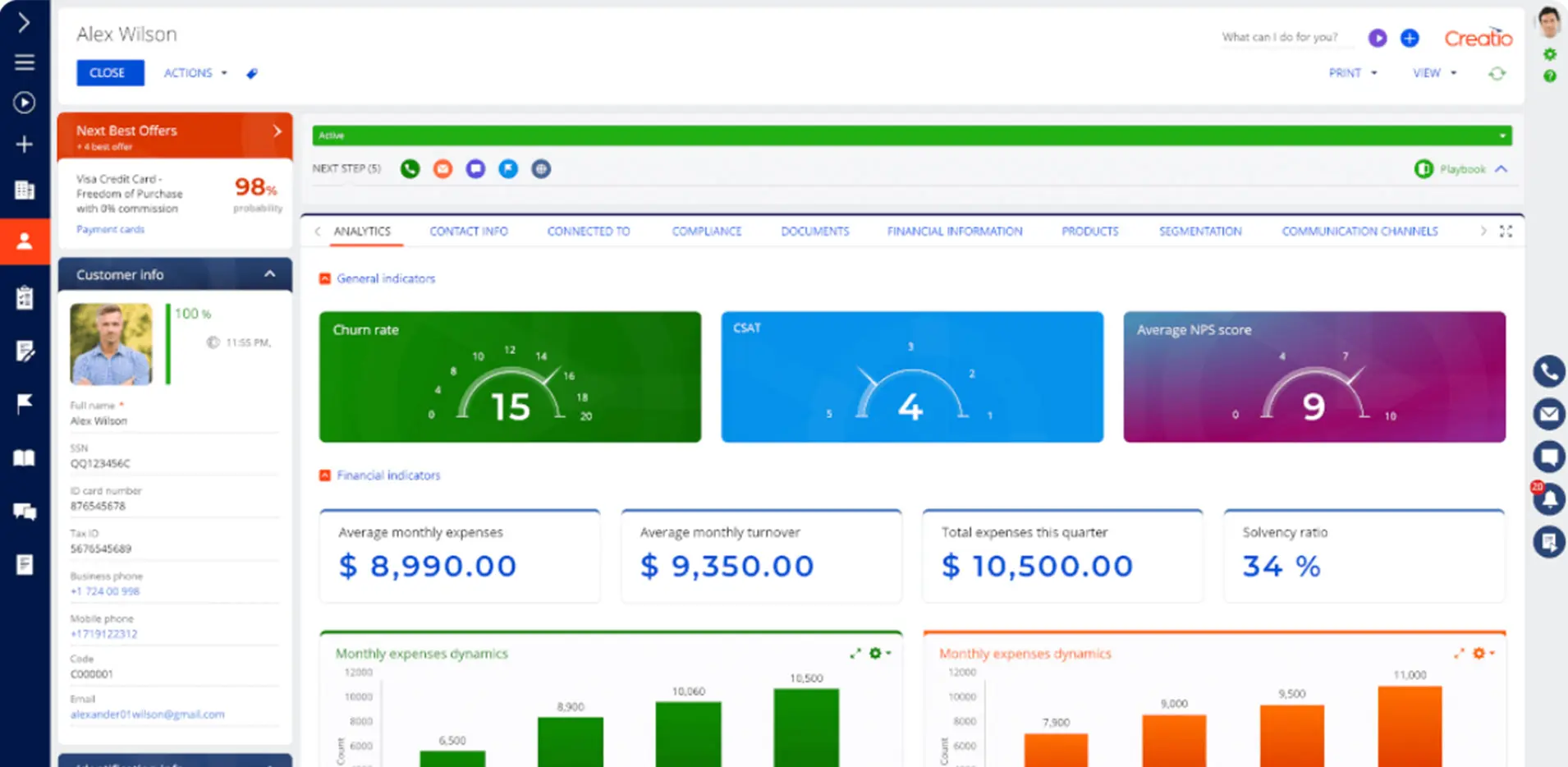Open the Financial Information tab

tap(954, 232)
